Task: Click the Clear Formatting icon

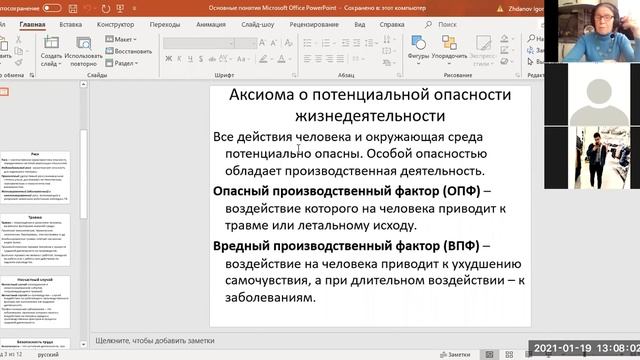Action: 288,43
